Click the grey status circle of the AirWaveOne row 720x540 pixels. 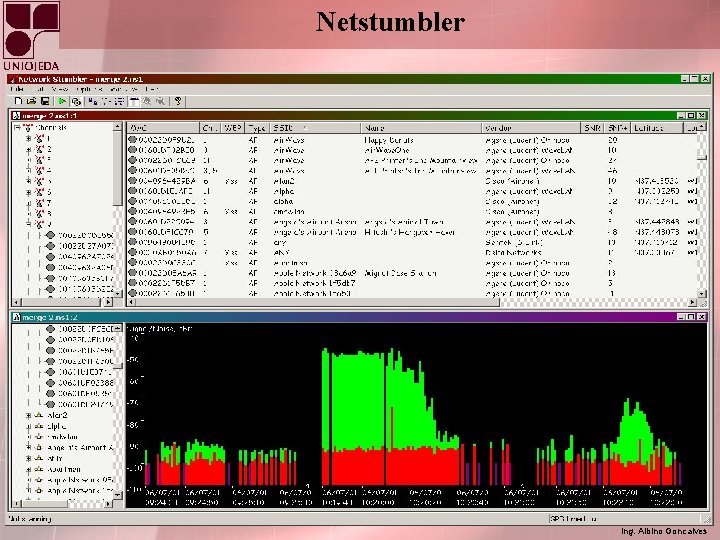[x=132, y=150]
